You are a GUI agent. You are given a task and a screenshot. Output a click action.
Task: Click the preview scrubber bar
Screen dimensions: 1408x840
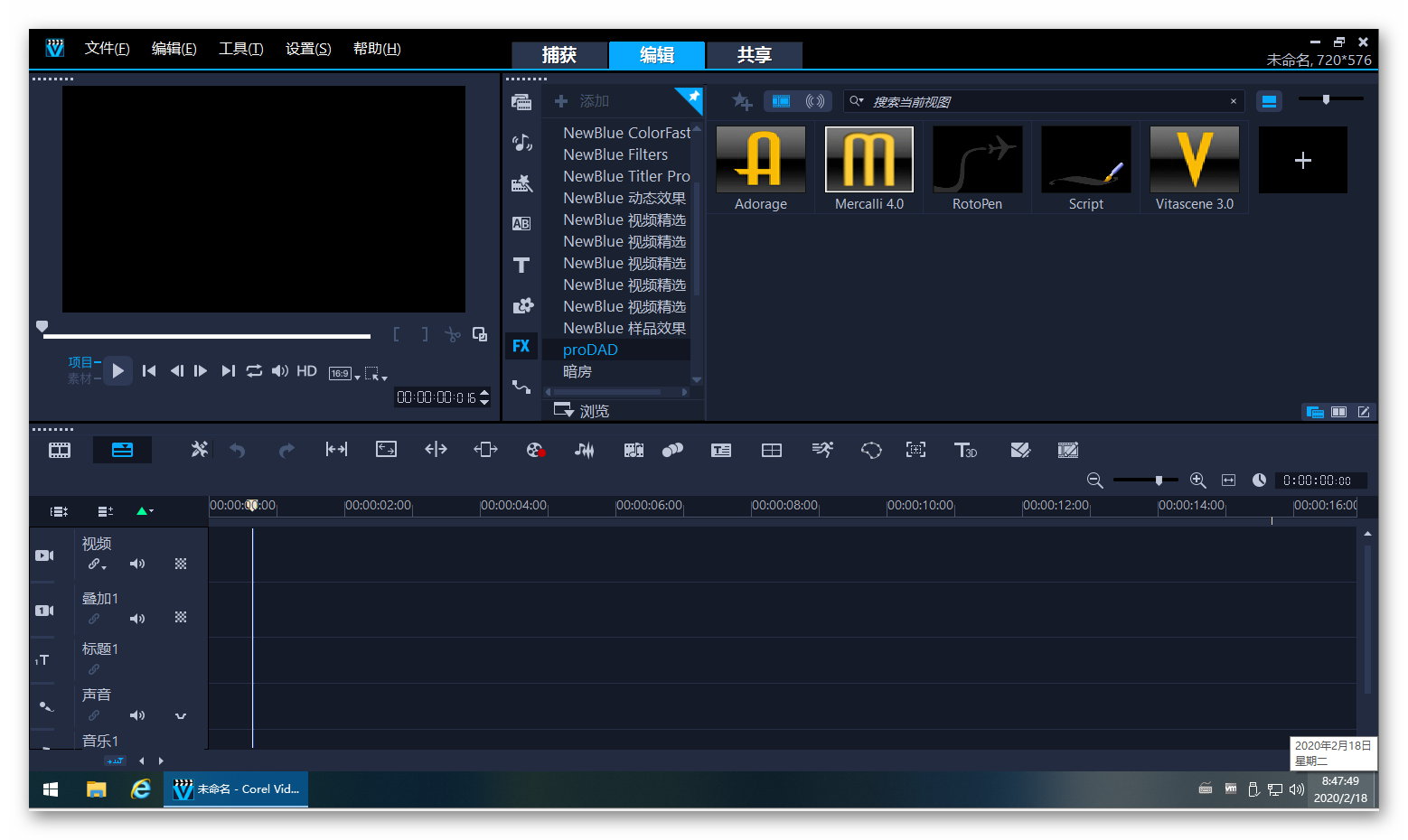pyautogui.click(x=206, y=336)
